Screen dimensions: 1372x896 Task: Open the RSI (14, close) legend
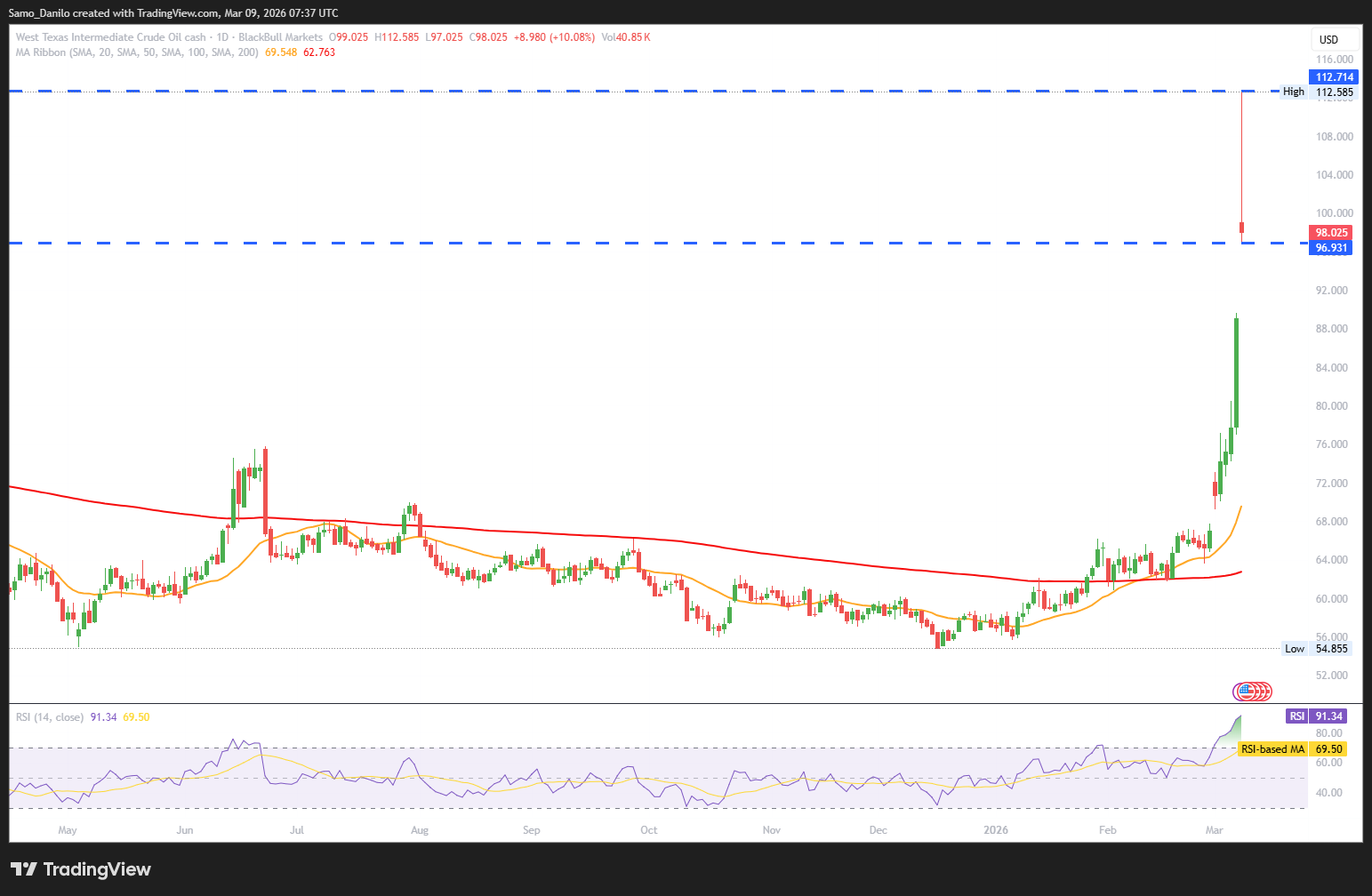pyautogui.click(x=50, y=717)
